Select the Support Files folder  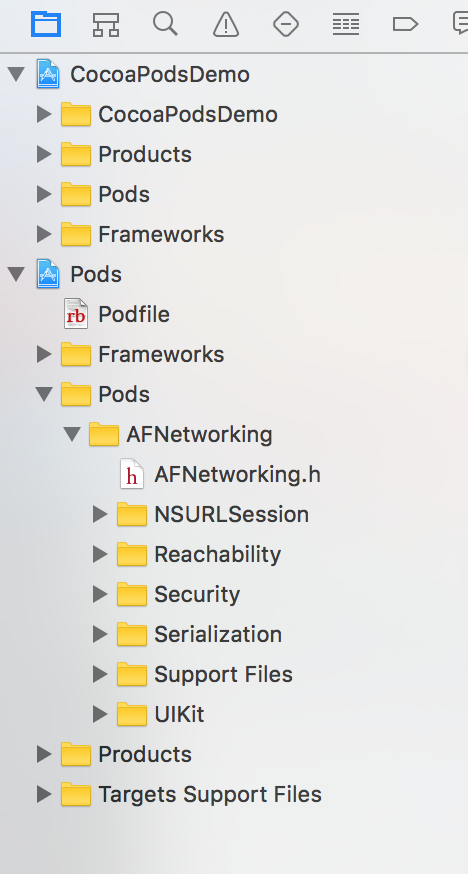(204, 674)
